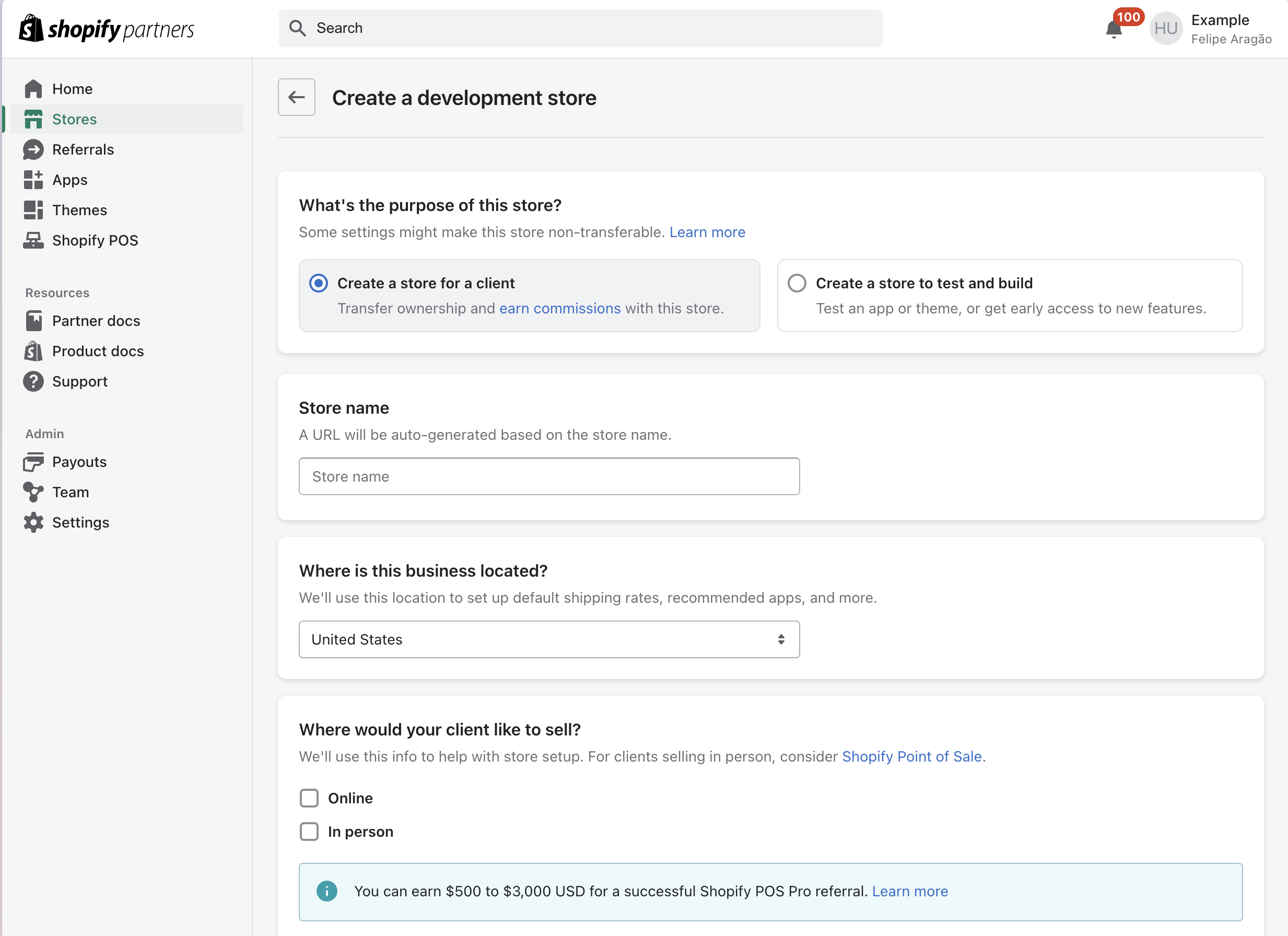Click the Team nodes icon

coord(33,493)
